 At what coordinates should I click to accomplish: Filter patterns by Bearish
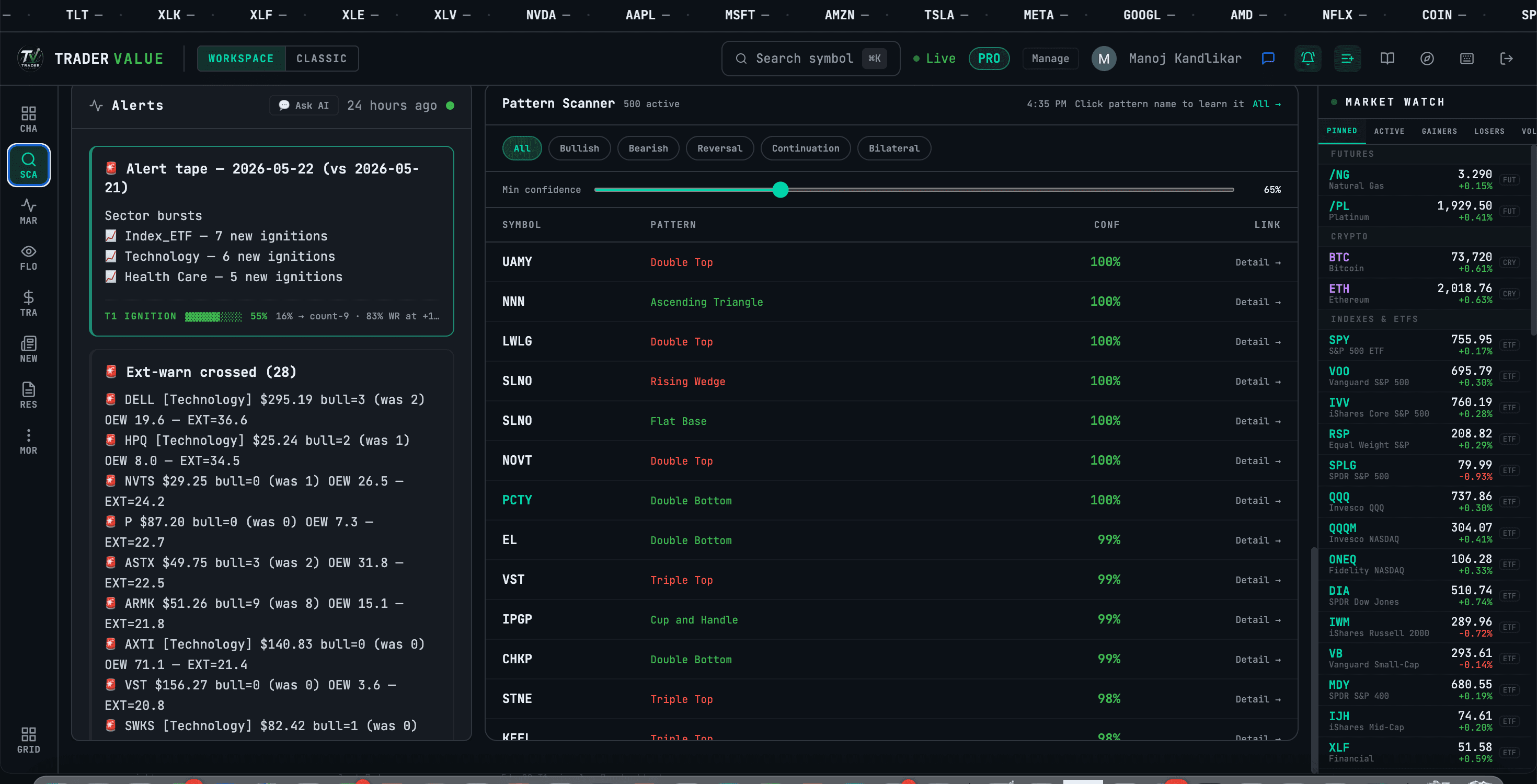(648, 148)
